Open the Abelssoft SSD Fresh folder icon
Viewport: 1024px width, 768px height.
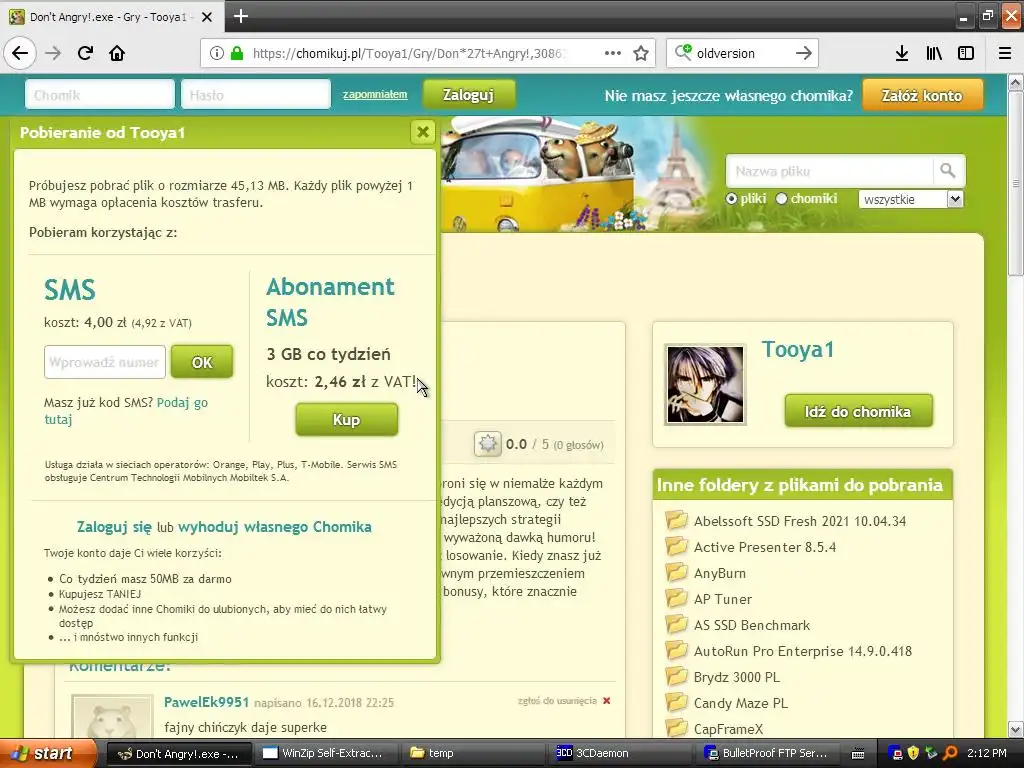(676, 520)
